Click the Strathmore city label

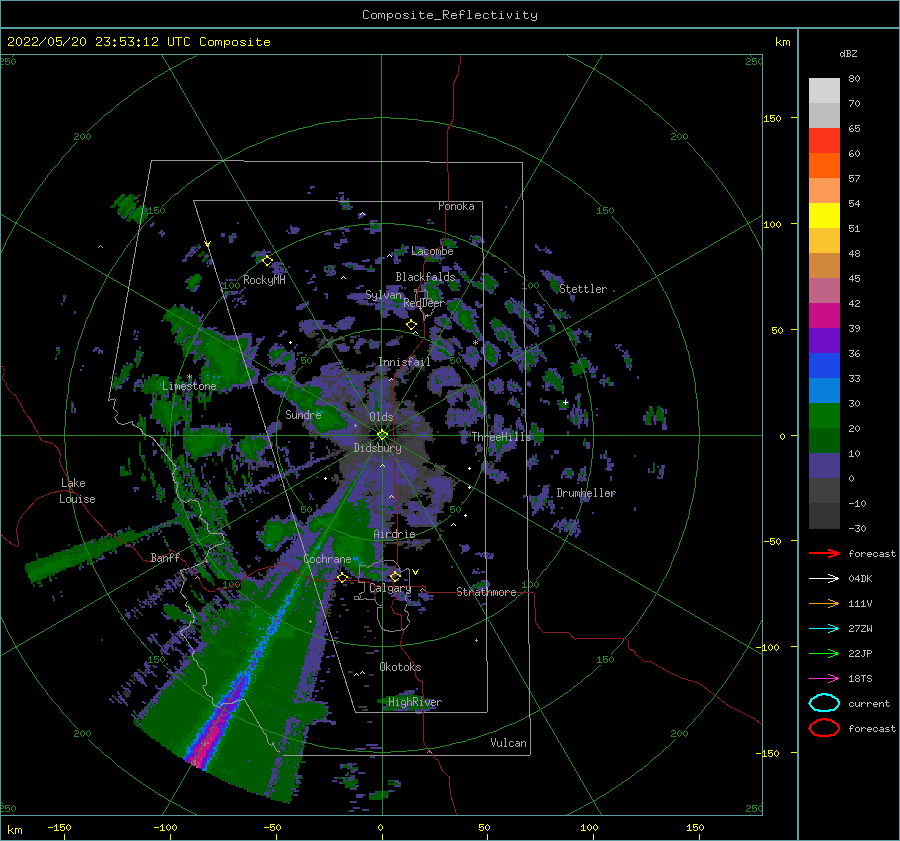pyautogui.click(x=486, y=592)
